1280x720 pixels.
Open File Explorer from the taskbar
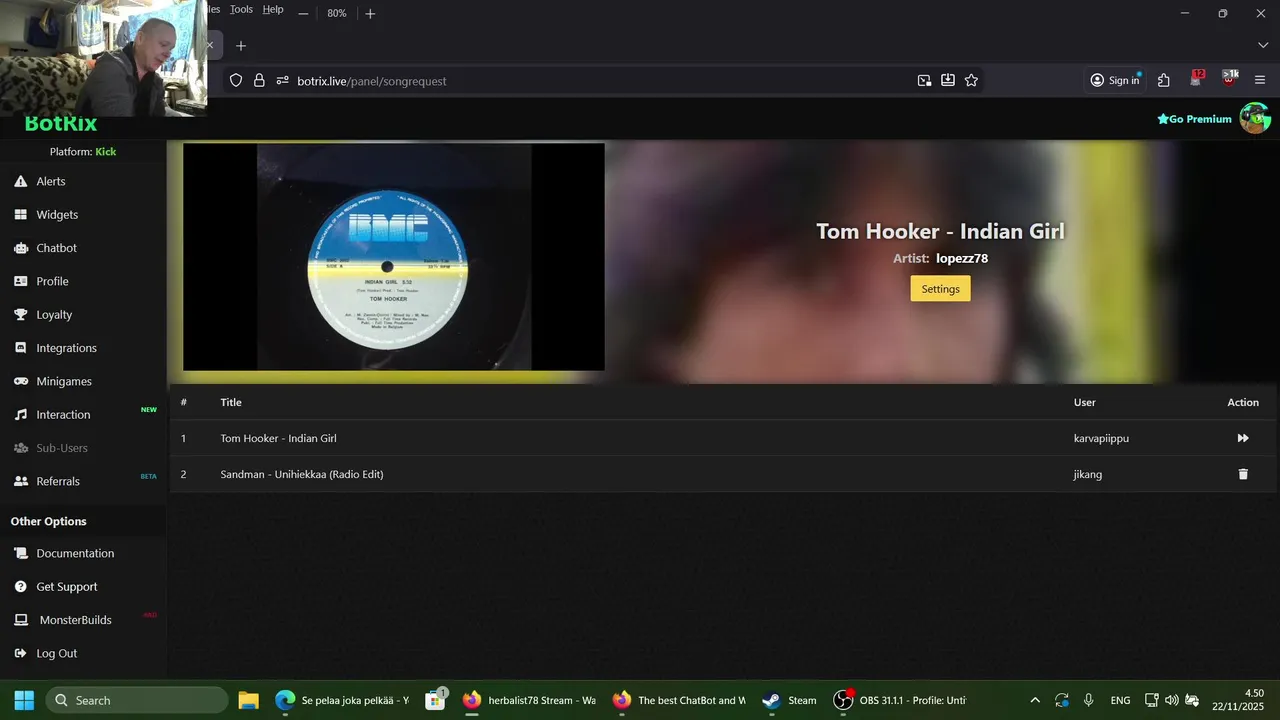tap(248, 700)
